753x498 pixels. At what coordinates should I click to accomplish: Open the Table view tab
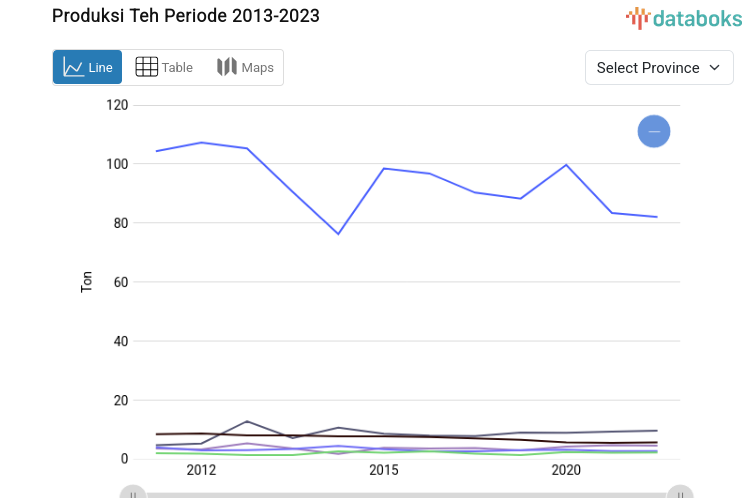(x=165, y=68)
